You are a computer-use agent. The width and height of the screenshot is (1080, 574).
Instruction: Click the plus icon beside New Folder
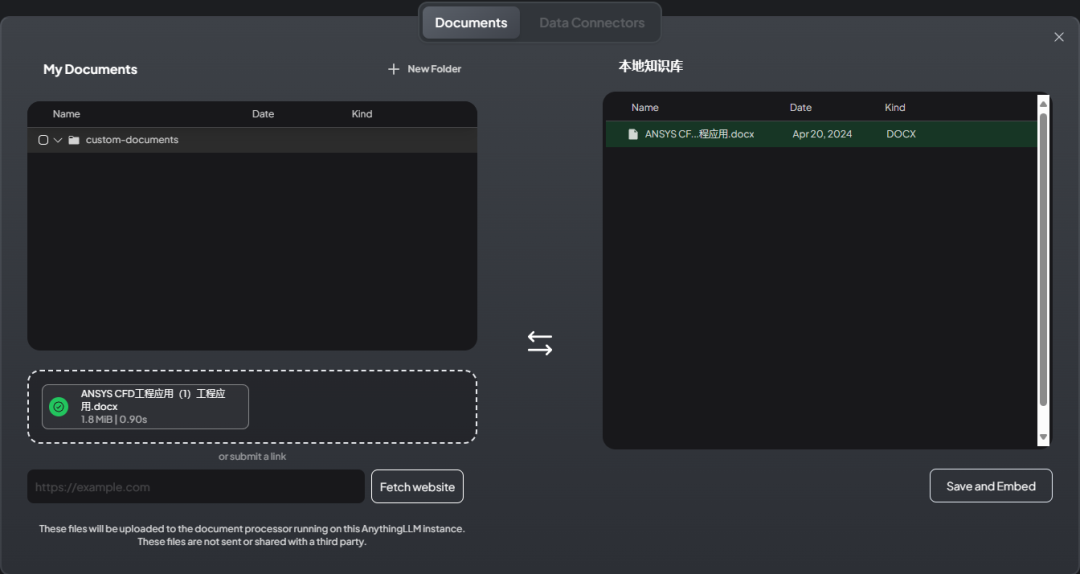coord(393,69)
